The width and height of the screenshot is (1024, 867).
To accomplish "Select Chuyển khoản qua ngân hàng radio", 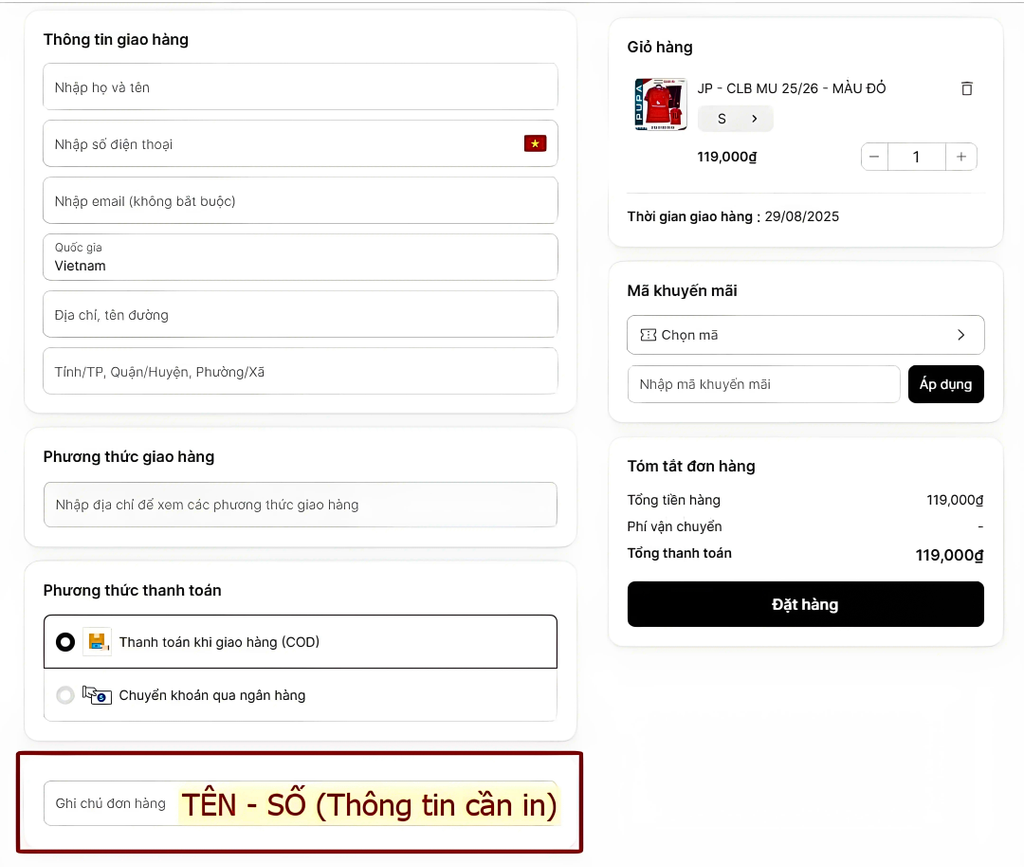I will point(65,695).
